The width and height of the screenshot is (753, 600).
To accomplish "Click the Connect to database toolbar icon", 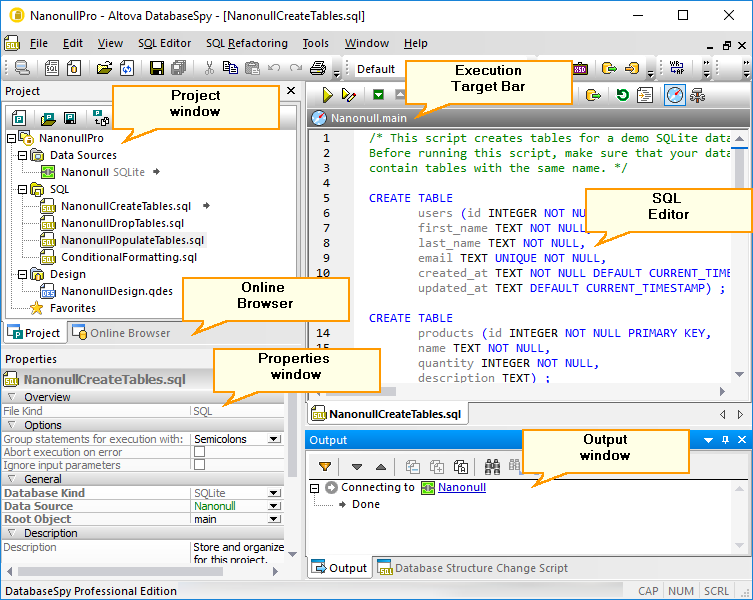I will point(22,68).
